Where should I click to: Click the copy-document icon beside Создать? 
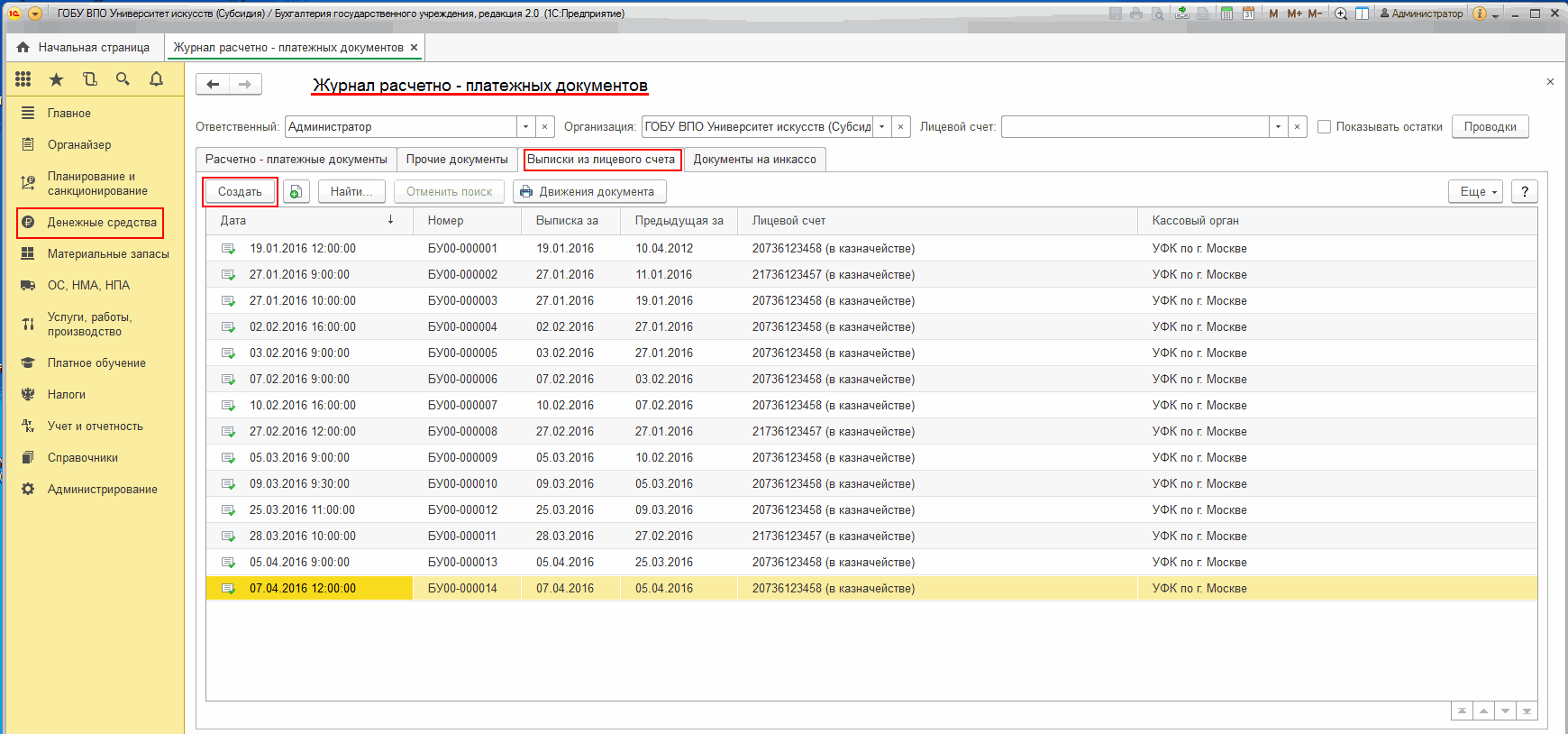pos(296,191)
